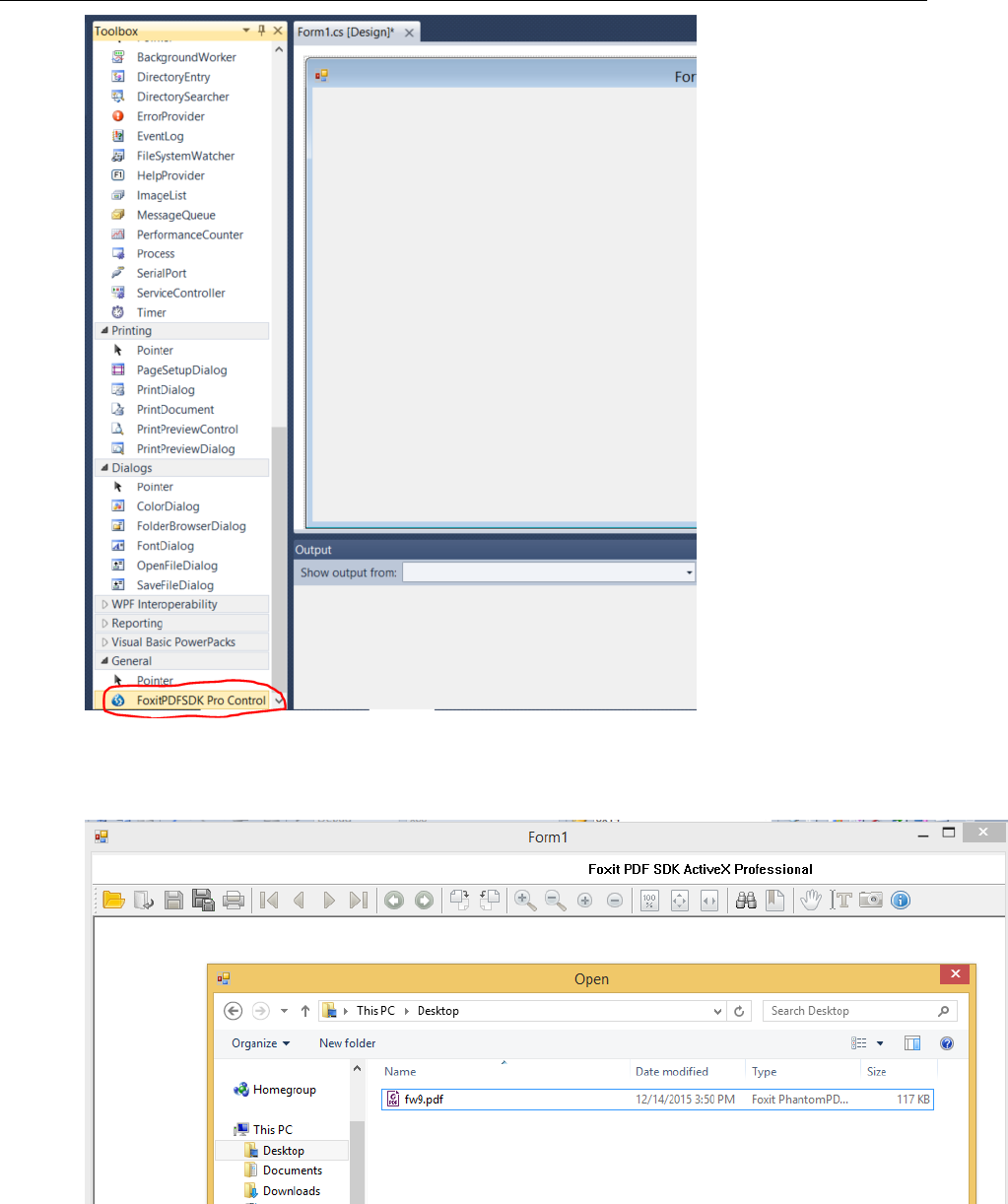Select the fw9.pdf file
This screenshot has height=1204, width=1008.
pyautogui.click(x=657, y=1100)
